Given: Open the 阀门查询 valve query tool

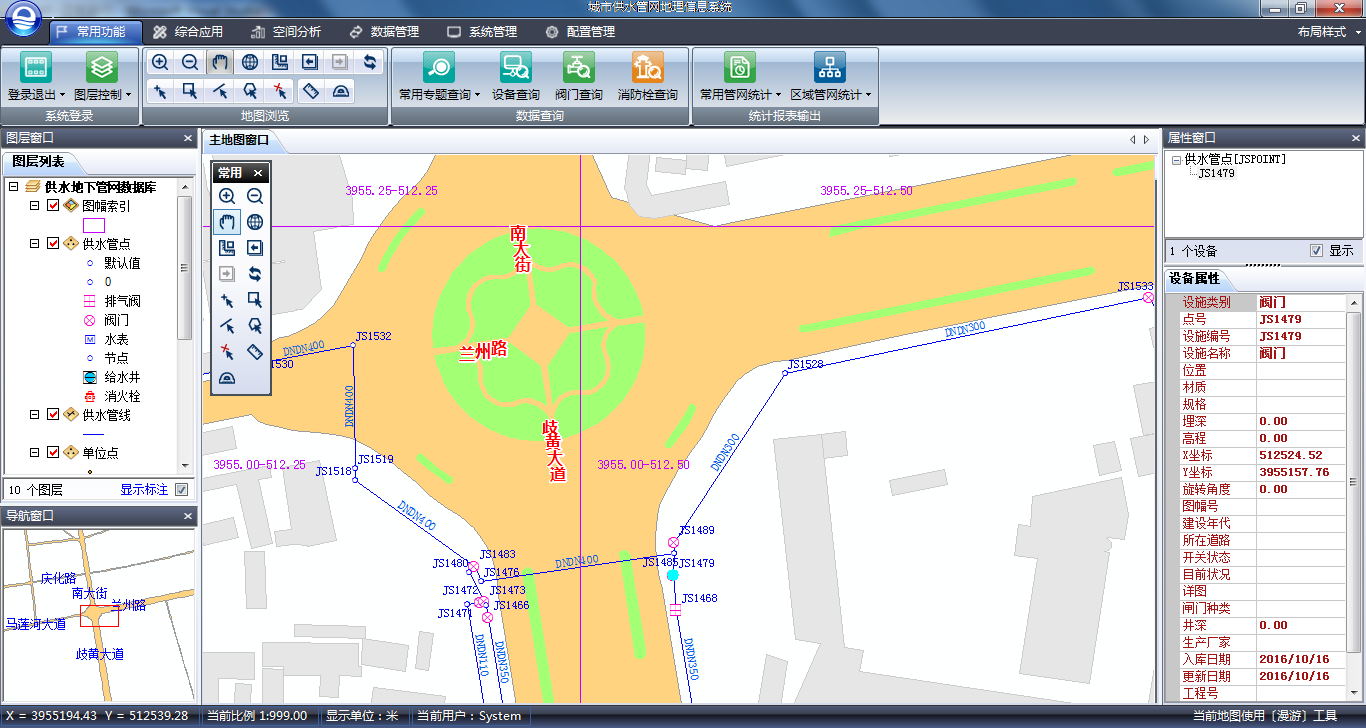Looking at the screenshot, I should click(x=579, y=77).
